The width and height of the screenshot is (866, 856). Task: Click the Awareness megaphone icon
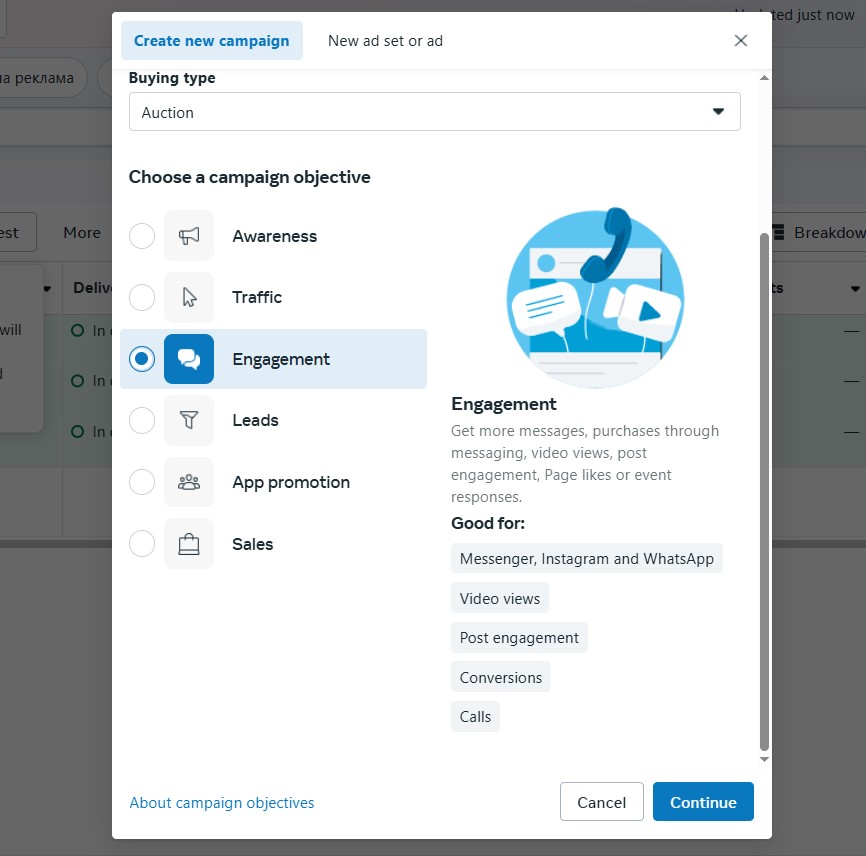coord(189,236)
